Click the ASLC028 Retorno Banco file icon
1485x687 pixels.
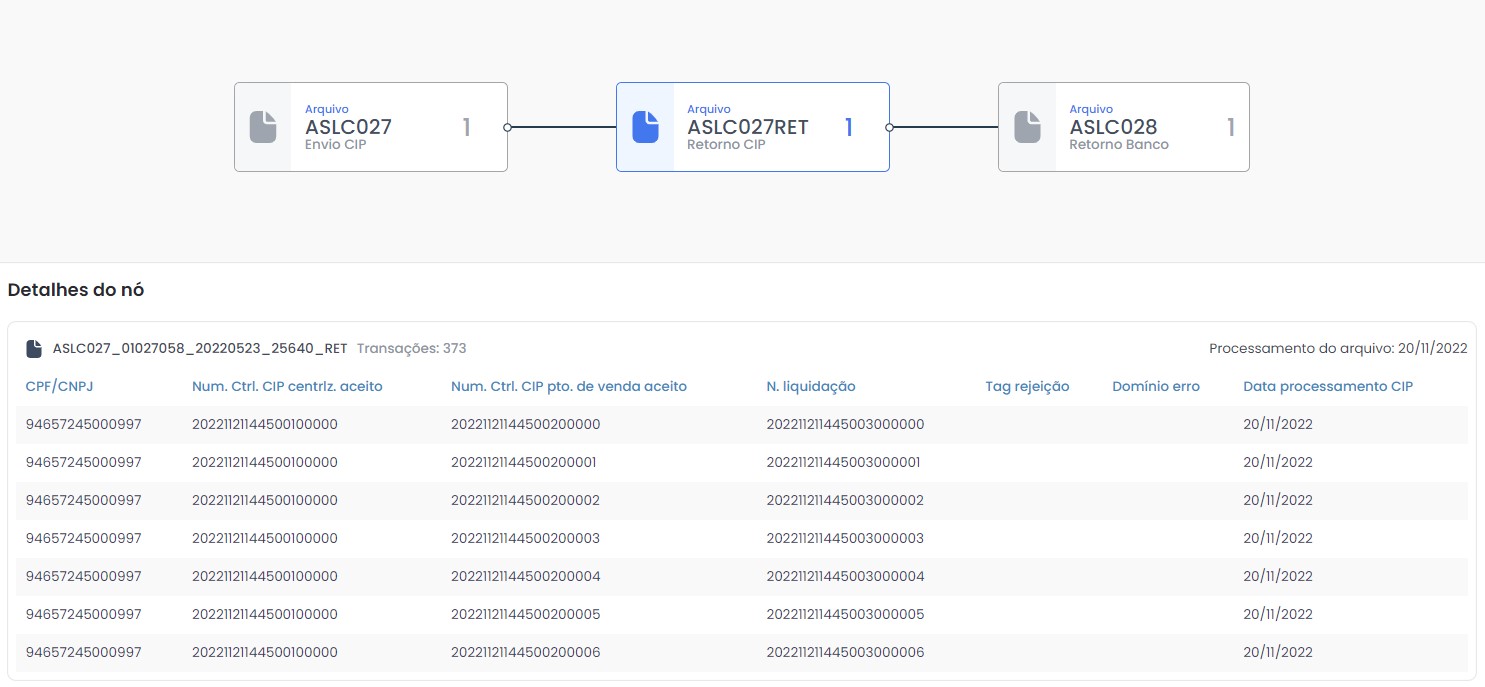(x=1027, y=127)
